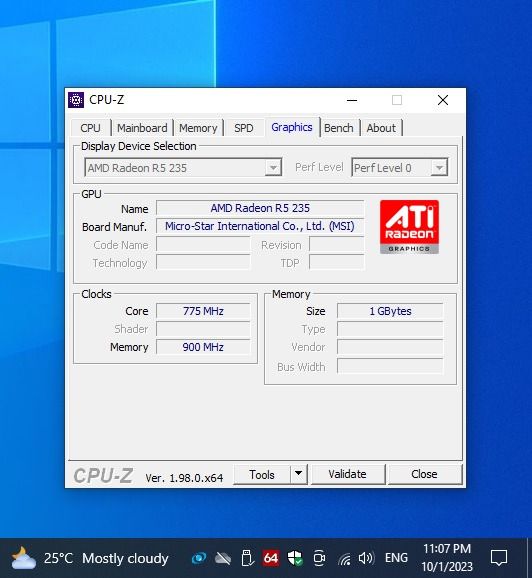Open the About tab
Viewport: 532px width, 578px height.
[381, 128]
